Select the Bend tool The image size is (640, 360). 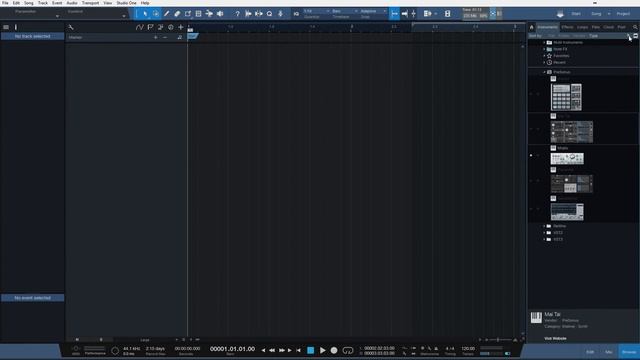point(209,14)
